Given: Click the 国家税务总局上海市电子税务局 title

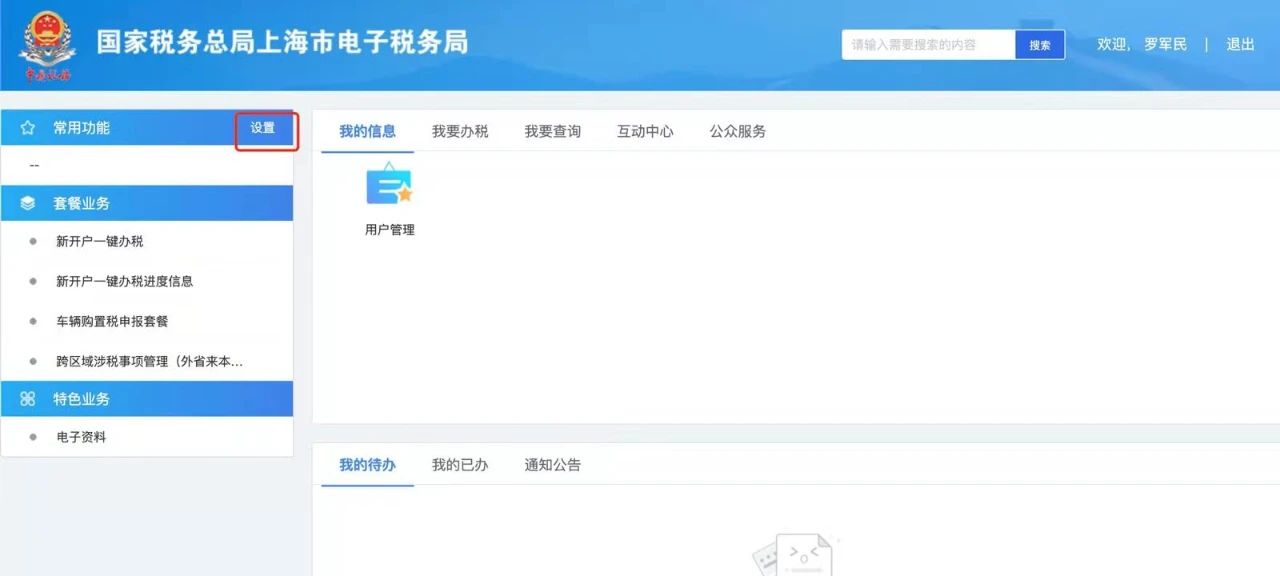Looking at the screenshot, I should coord(282,43).
